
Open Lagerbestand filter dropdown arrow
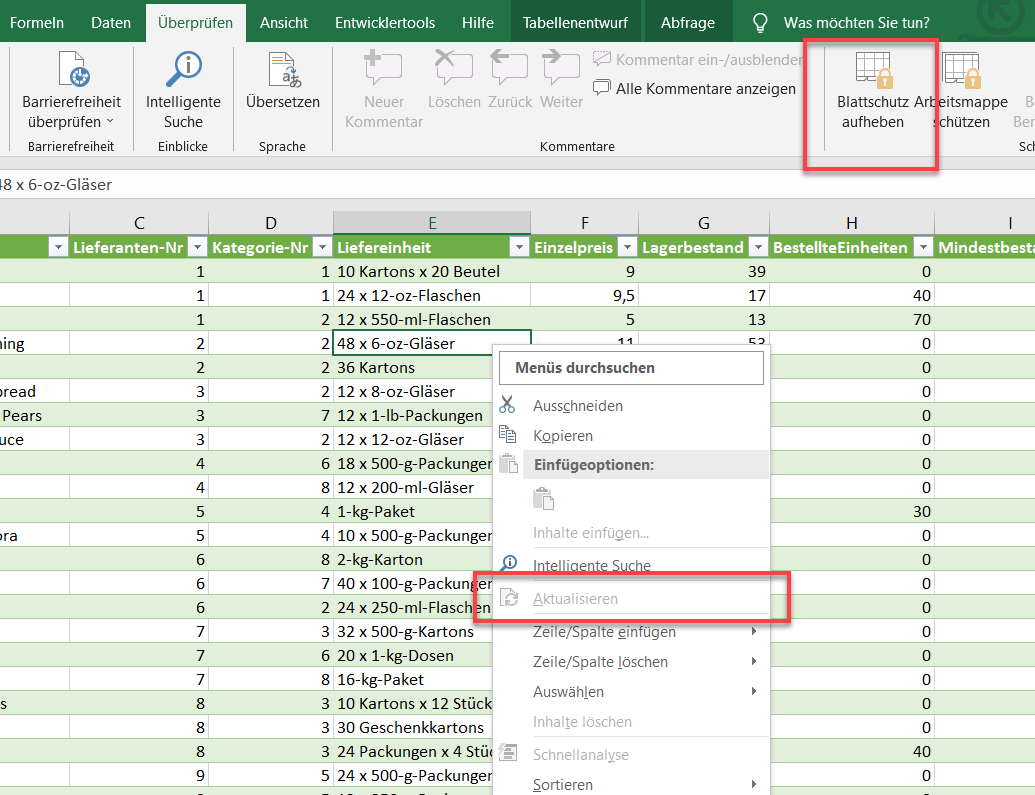pyautogui.click(x=760, y=248)
